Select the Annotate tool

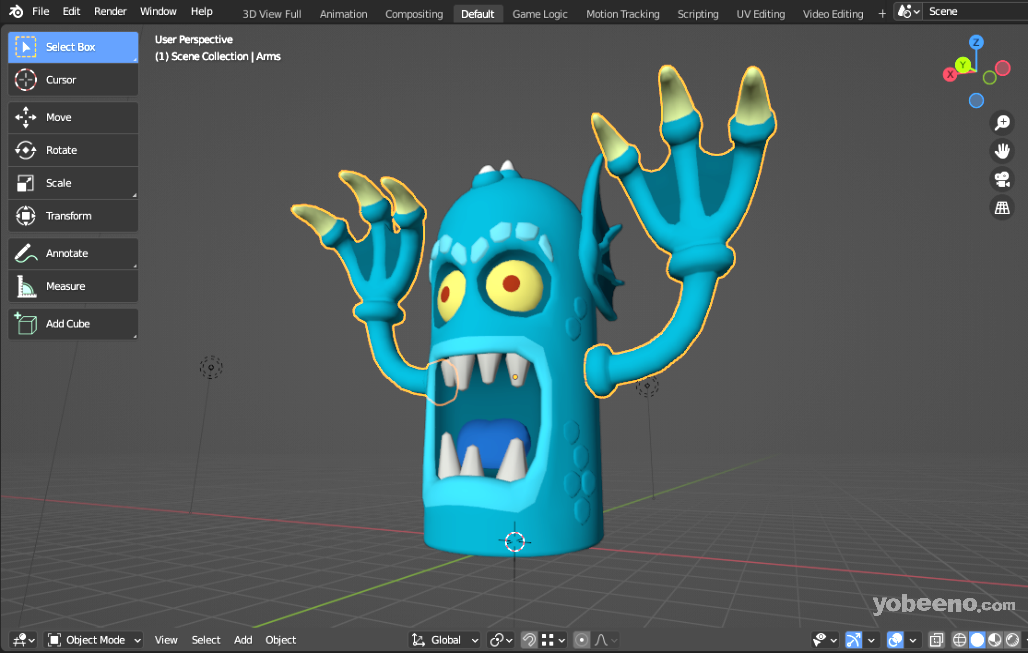[x=73, y=253]
